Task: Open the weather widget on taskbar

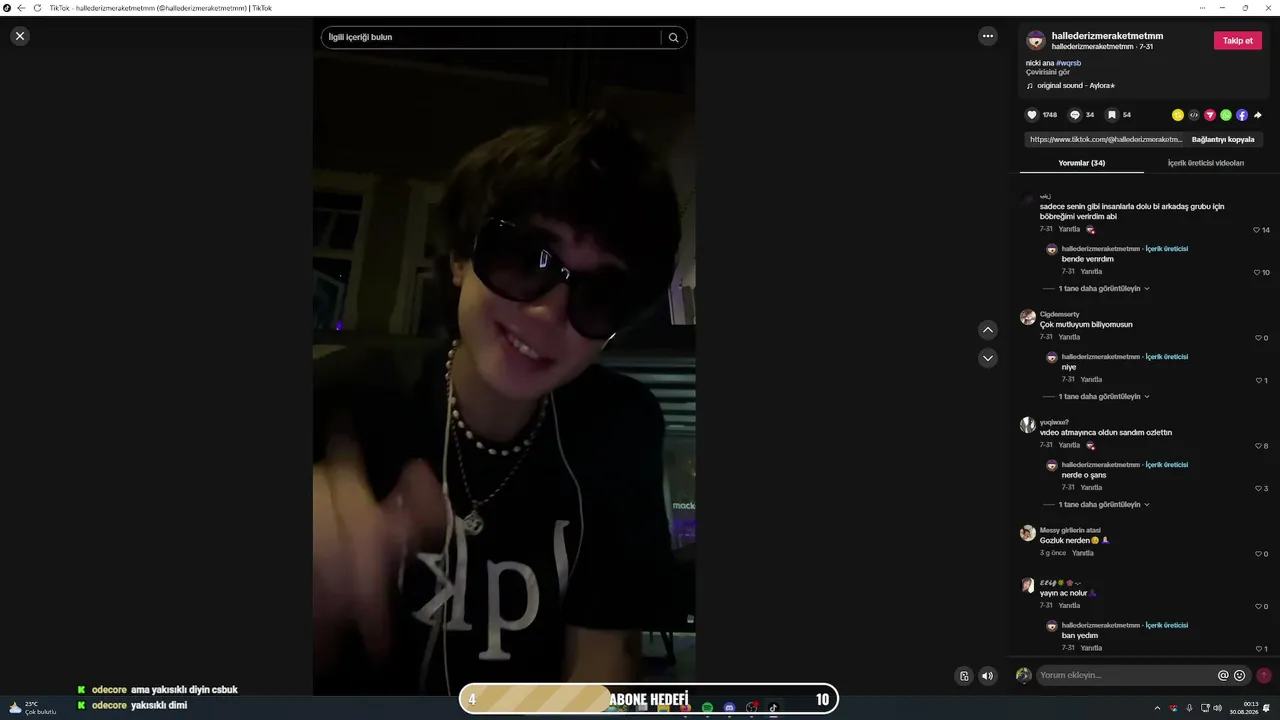Action: 32,708
